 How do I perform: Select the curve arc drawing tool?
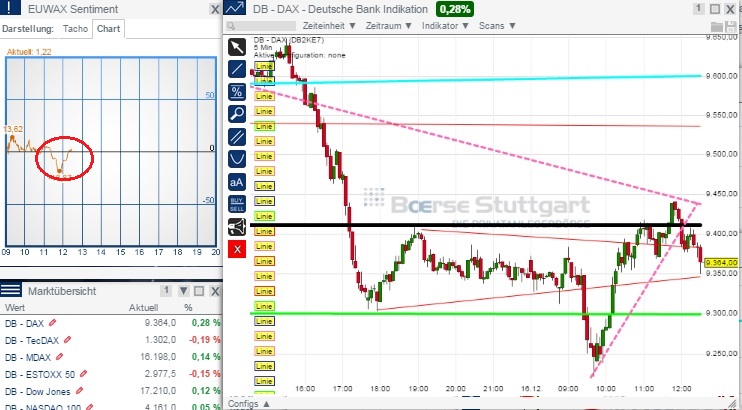[x=237, y=158]
